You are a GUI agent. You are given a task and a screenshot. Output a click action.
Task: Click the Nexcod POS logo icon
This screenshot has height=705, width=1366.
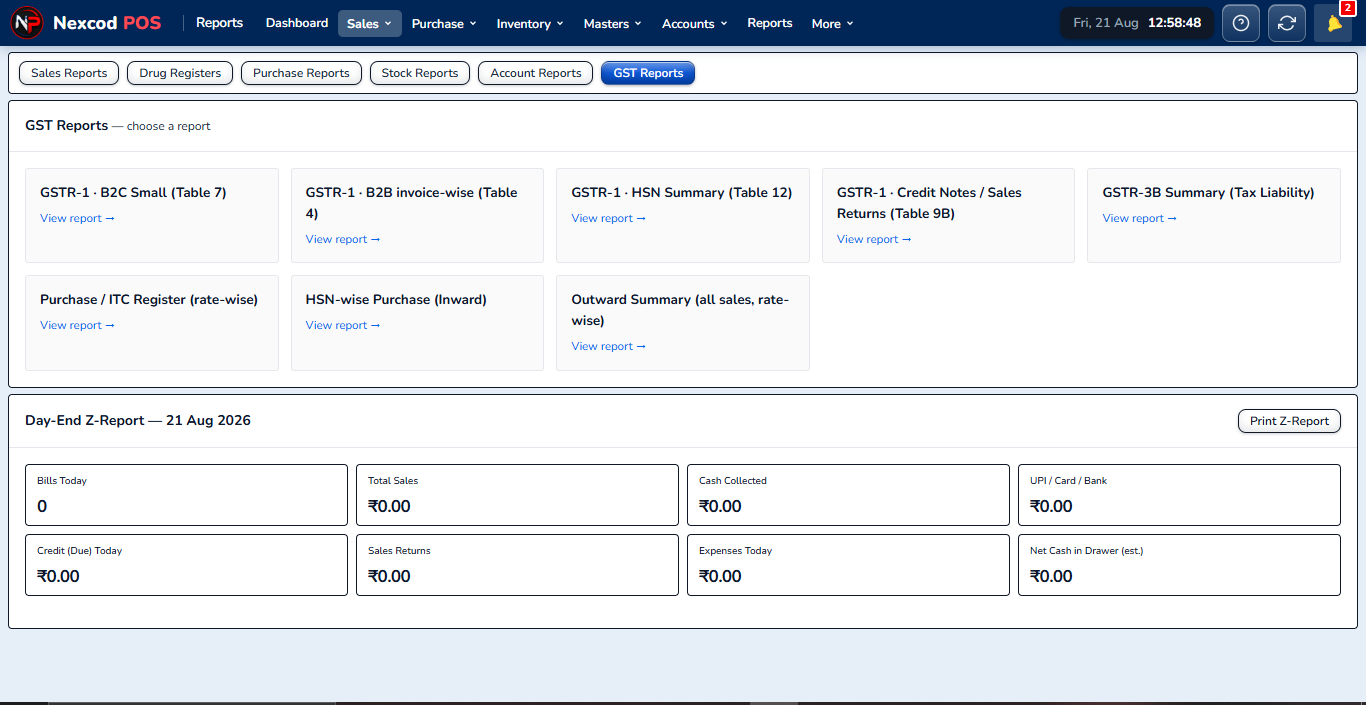[27, 22]
